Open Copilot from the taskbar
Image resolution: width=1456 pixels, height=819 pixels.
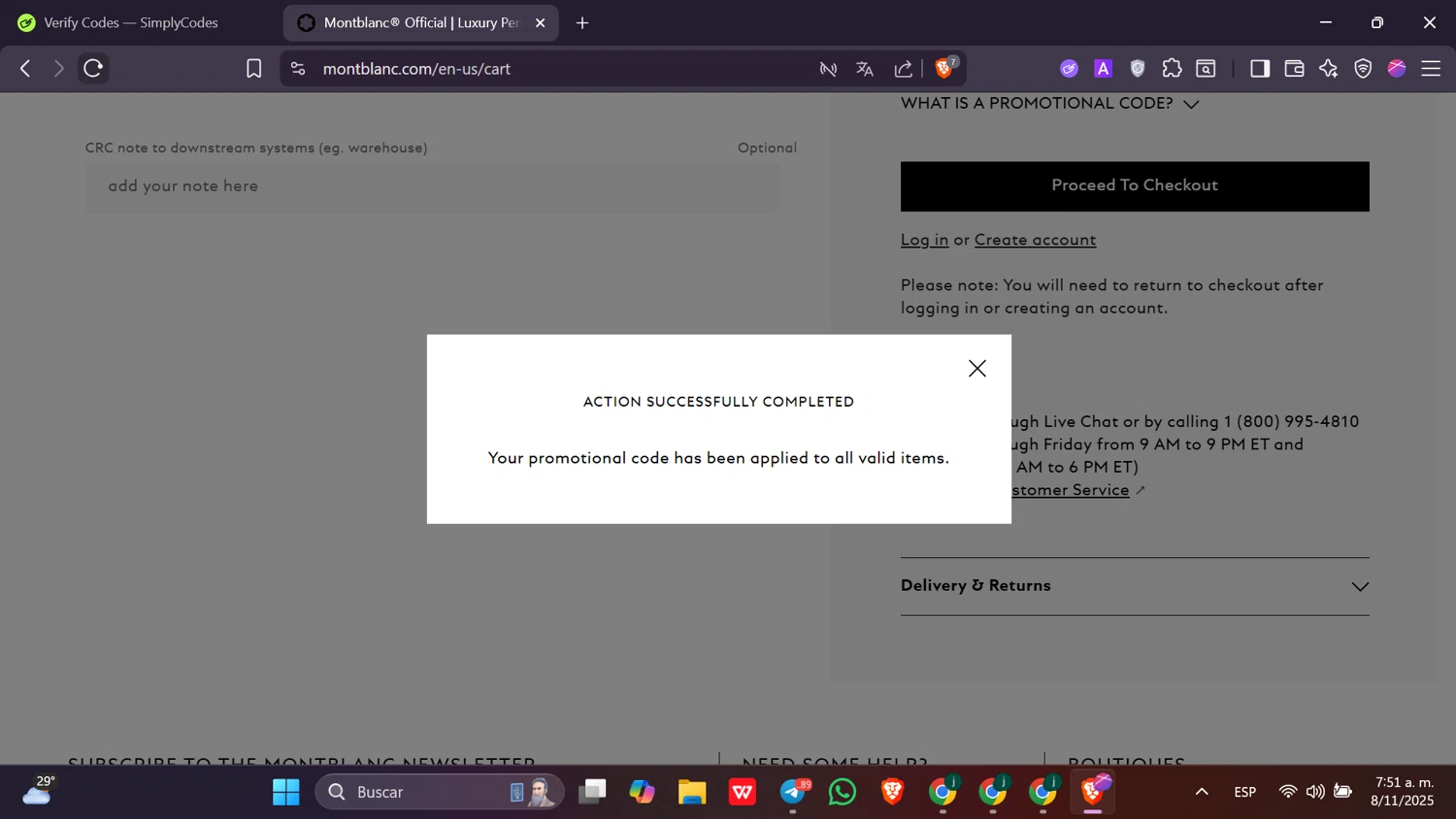coord(642,792)
